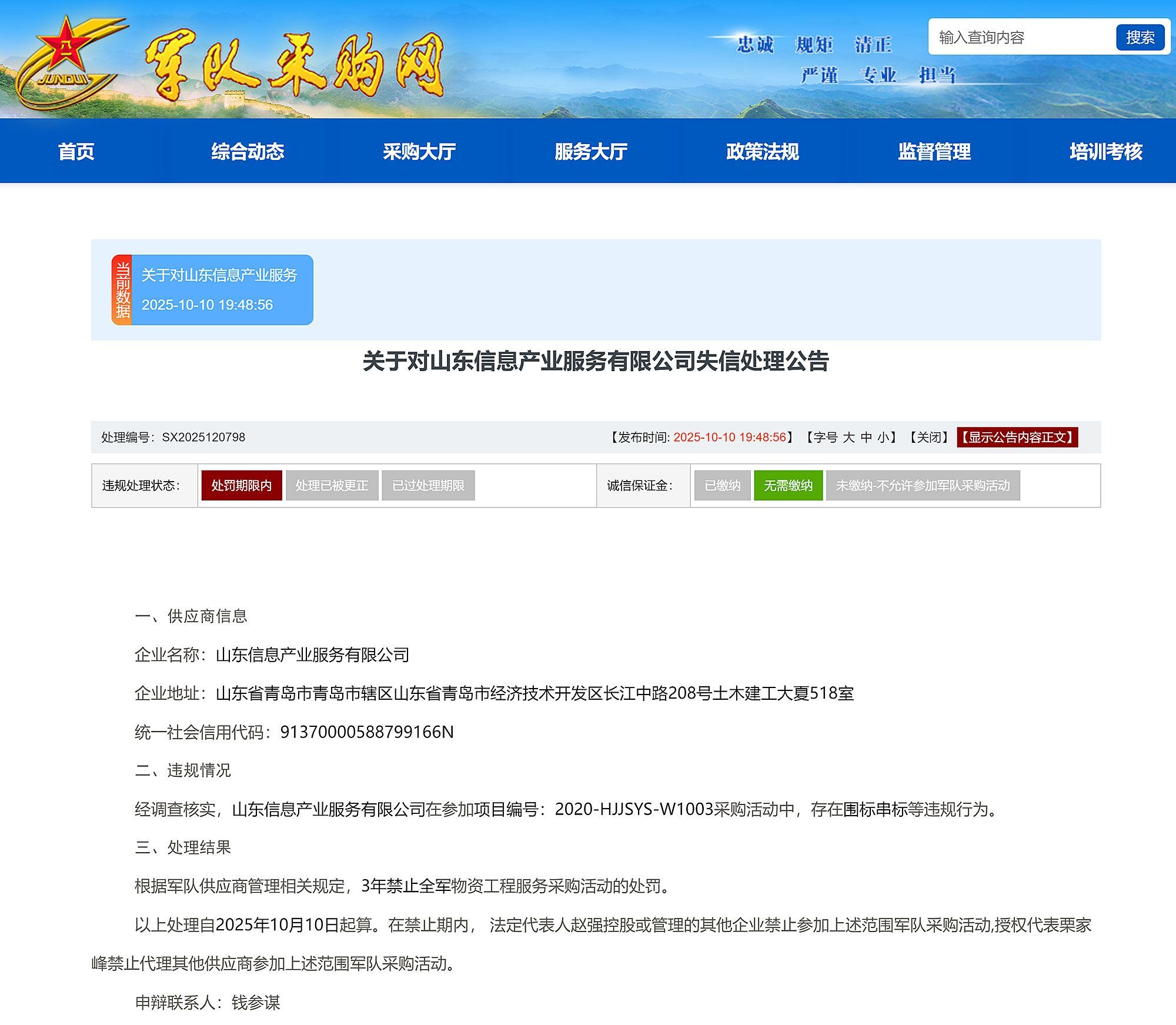1176x1025 pixels.
Task: Click the 已过处理期限 status tag
Action: (428, 486)
